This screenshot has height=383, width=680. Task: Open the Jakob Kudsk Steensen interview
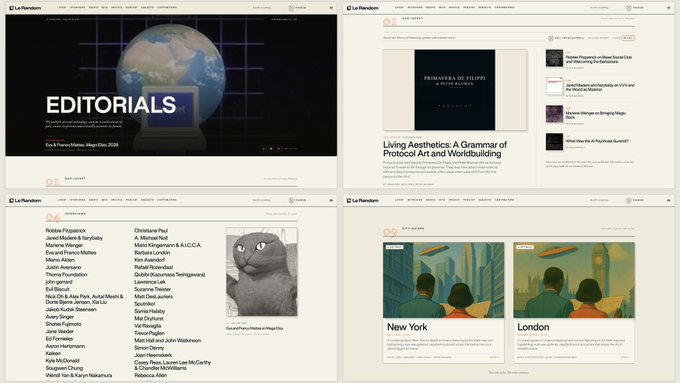click(x=71, y=309)
